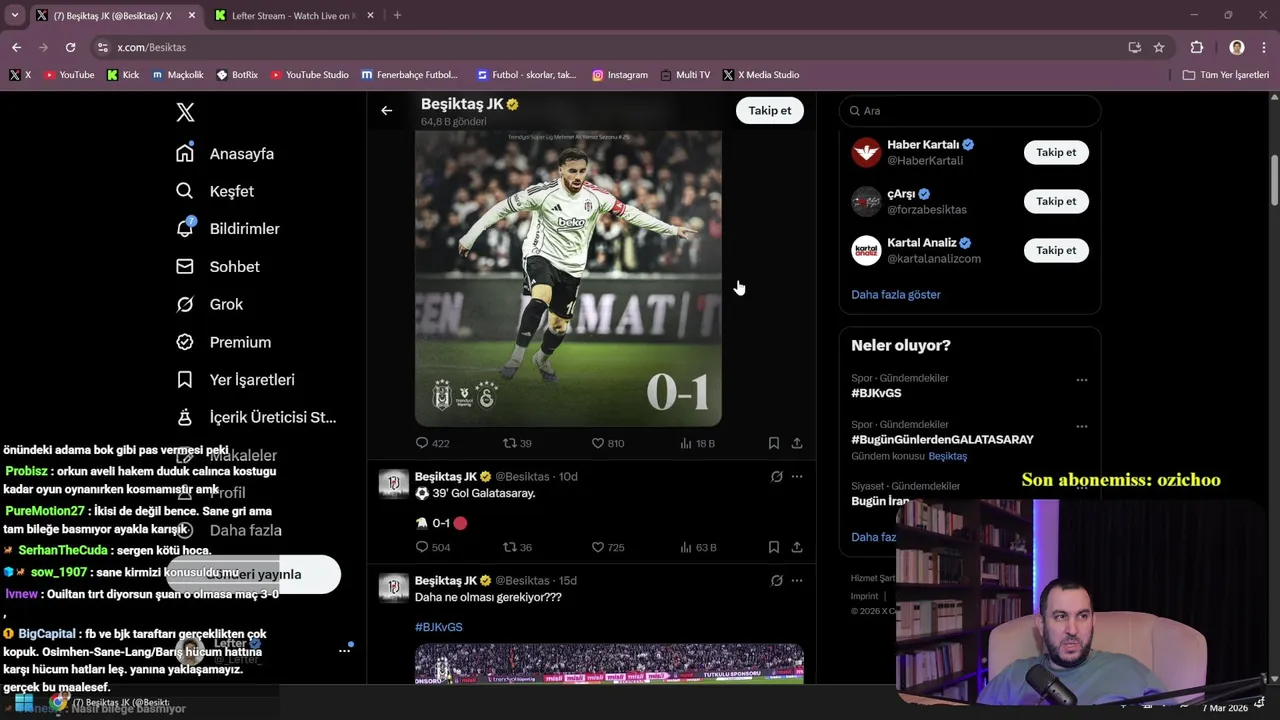Open Yer İşaretleri bookmark icon
Screen dimensions: 1280x720
point(185,380)
